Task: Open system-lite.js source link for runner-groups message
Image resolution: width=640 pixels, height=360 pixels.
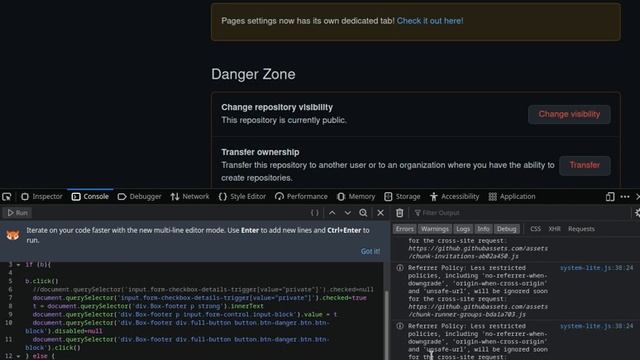Action: coord(596,268)
